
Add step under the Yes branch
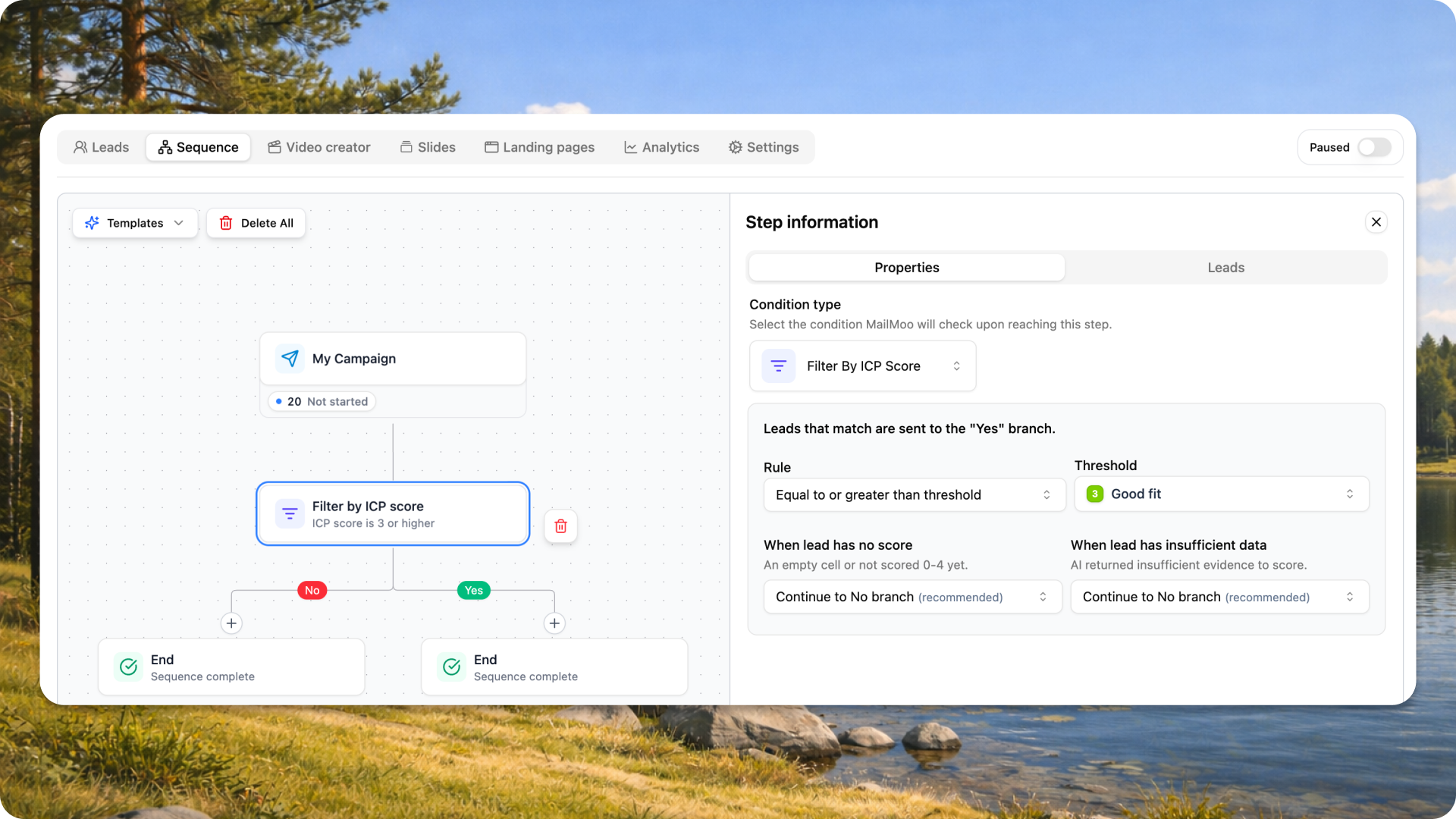click(x=554, y=623)
